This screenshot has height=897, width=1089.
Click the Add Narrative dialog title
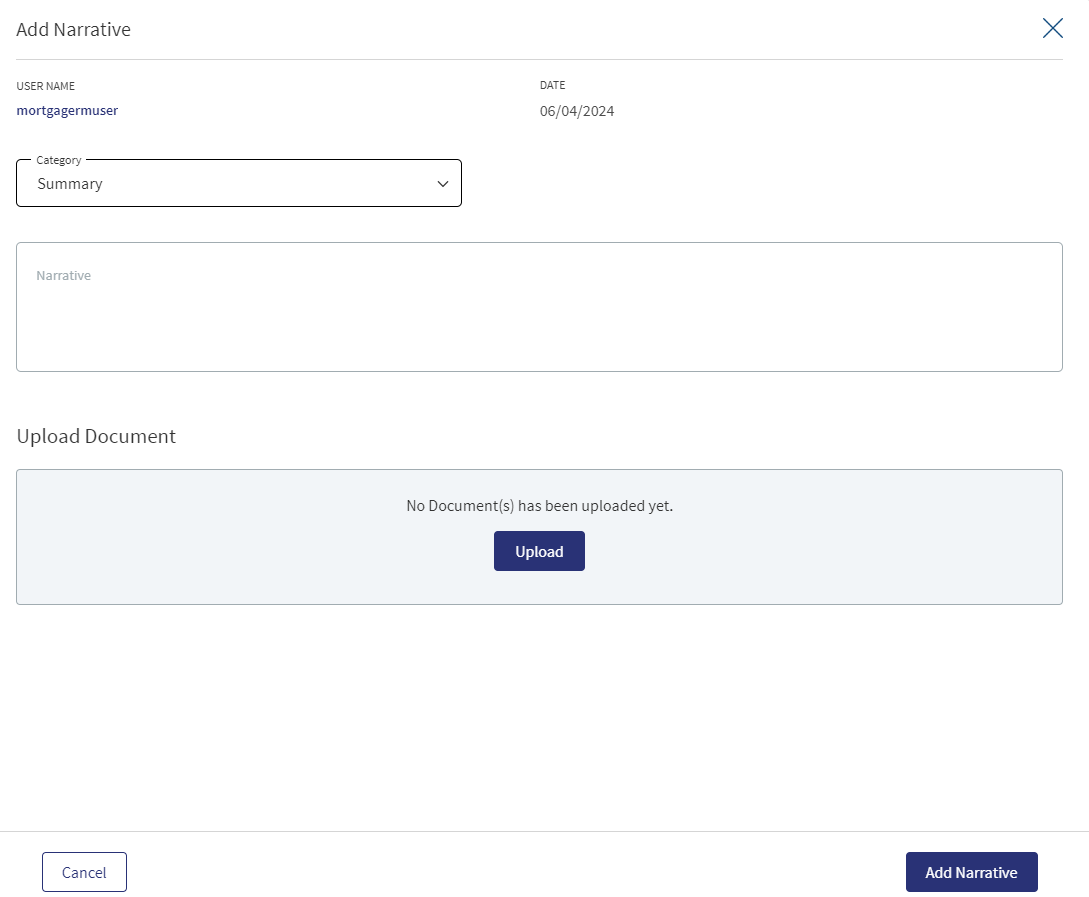pos(74,29)
